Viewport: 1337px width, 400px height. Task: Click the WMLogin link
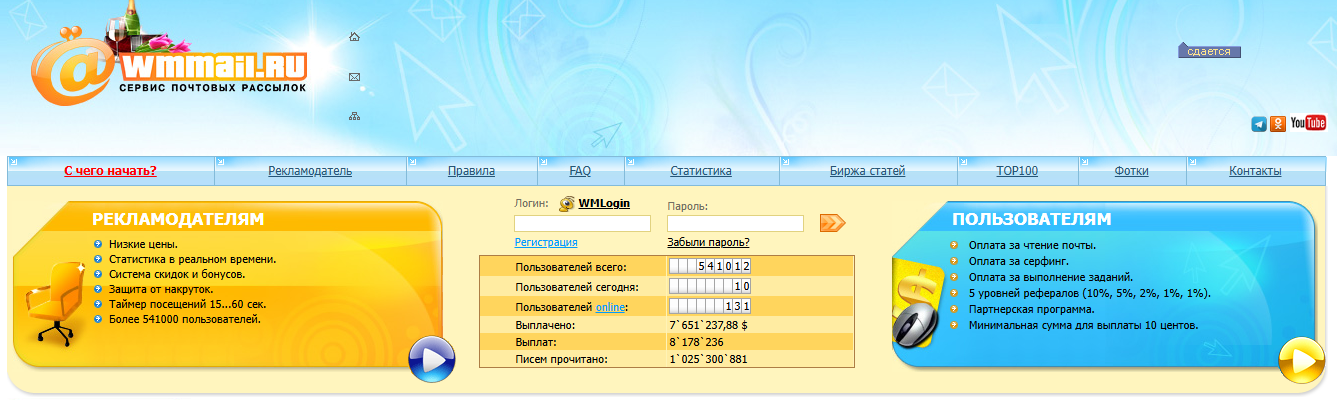coord(604,203)
